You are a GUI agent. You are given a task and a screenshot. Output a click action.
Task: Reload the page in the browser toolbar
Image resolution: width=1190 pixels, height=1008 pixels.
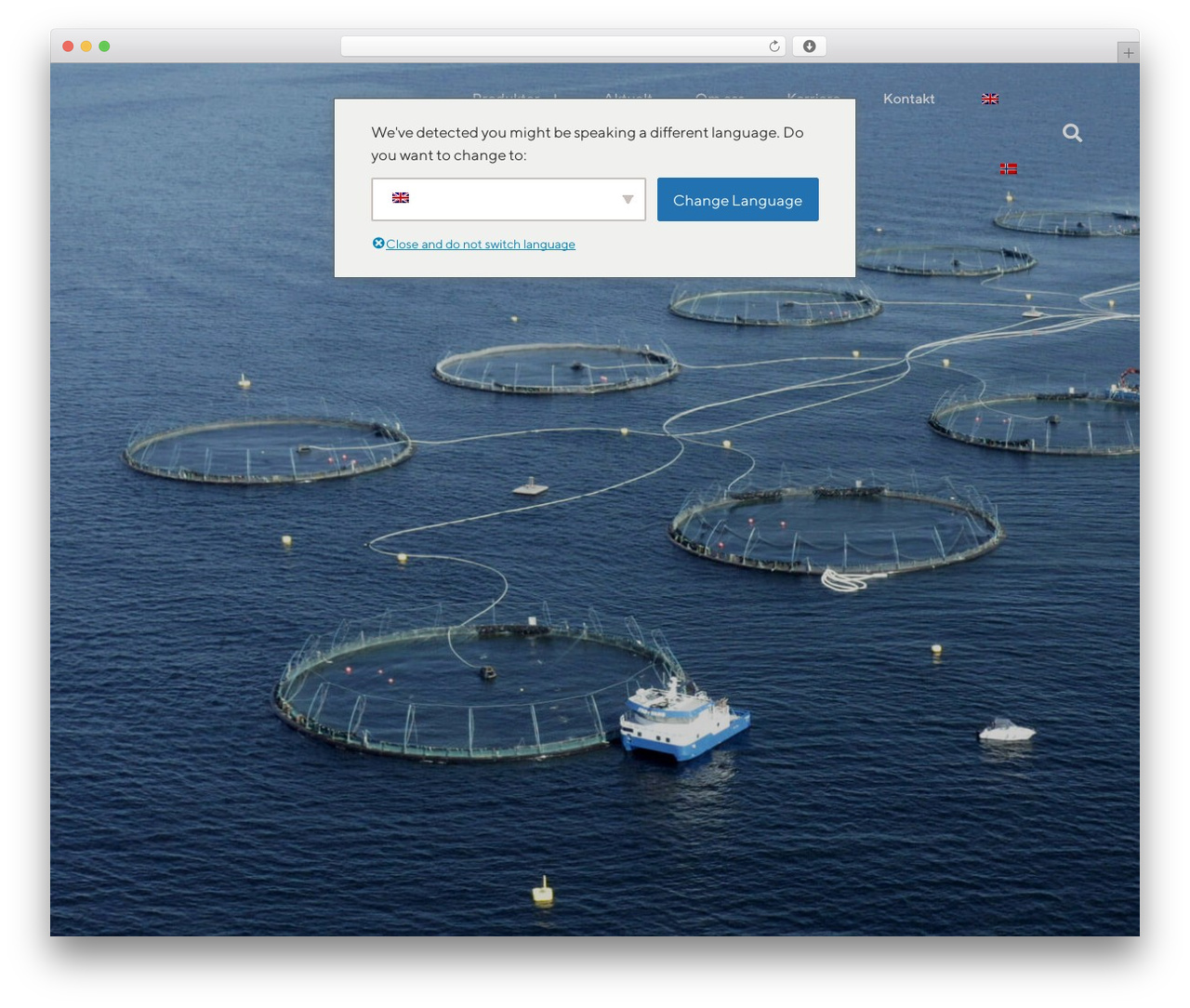click(x=773, y=46)
